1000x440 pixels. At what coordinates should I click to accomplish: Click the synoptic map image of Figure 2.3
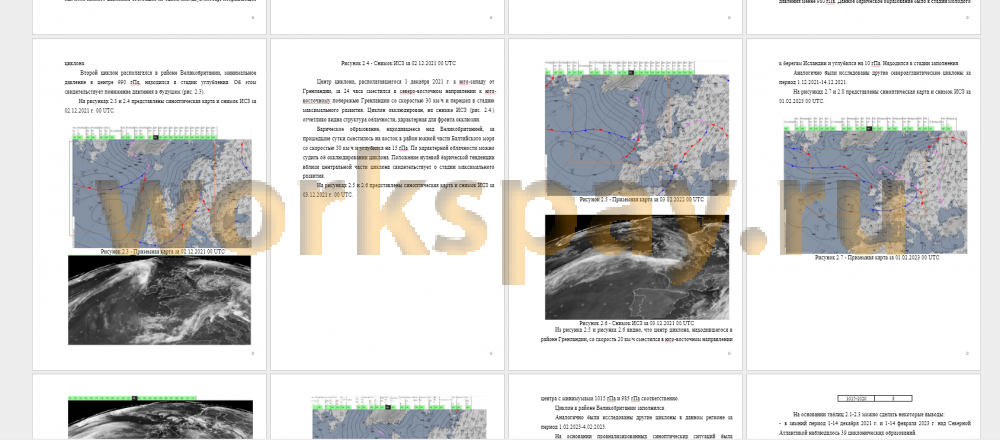[x=161, y=186]
